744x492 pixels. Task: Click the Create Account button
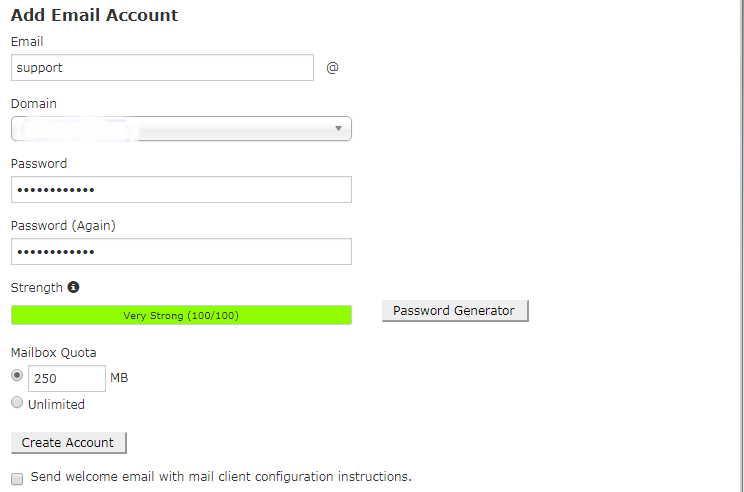coord(68,443)
